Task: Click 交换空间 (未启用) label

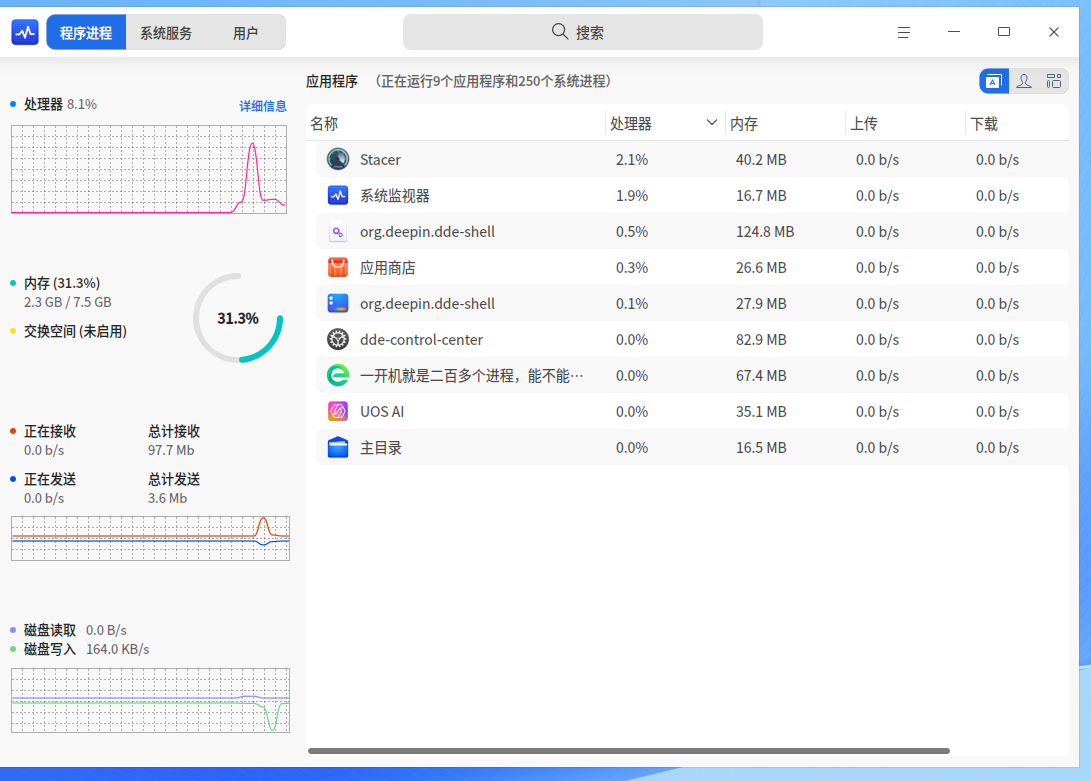Action: (x=75, y=331)
